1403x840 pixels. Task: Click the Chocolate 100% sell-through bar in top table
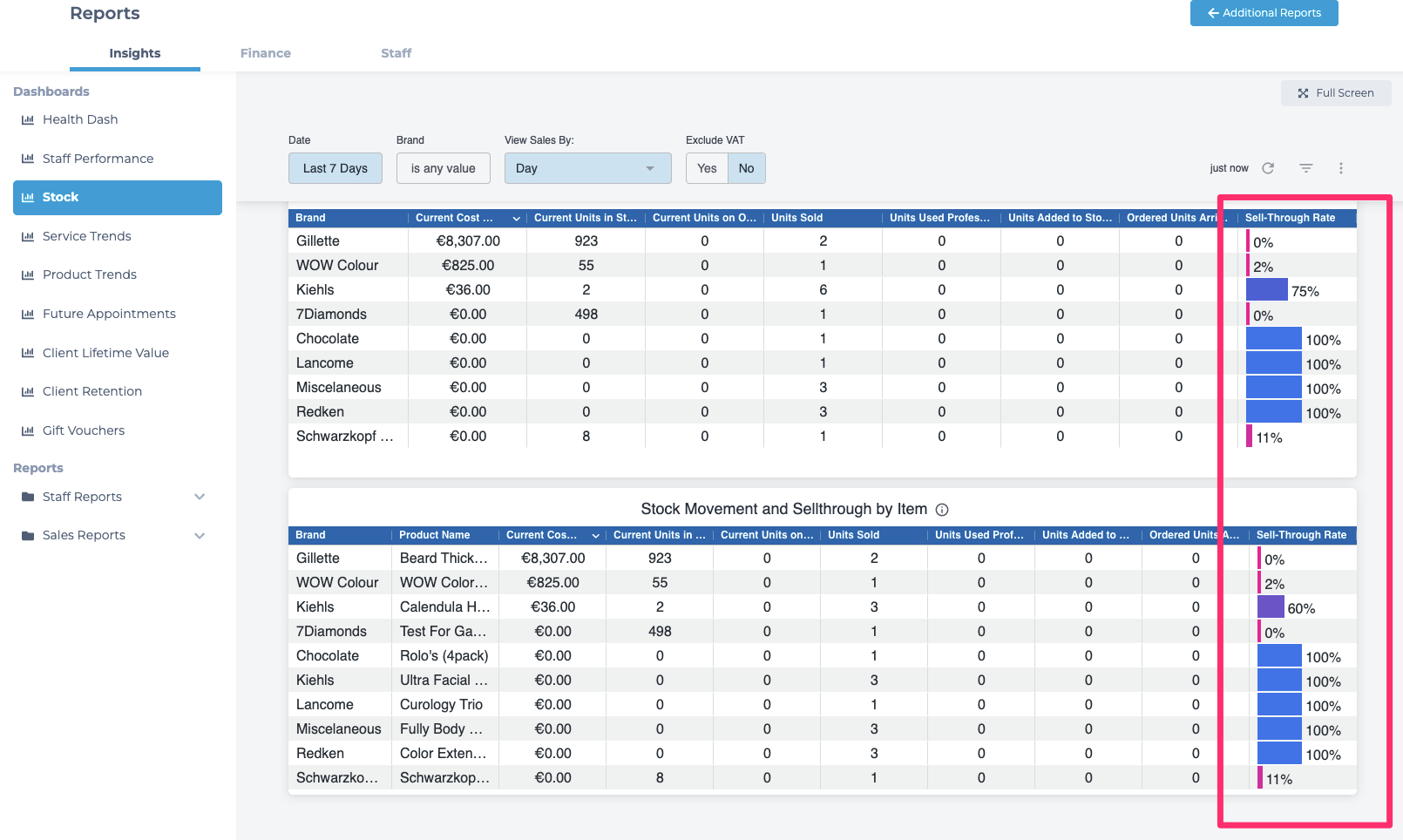[1274, 338]
